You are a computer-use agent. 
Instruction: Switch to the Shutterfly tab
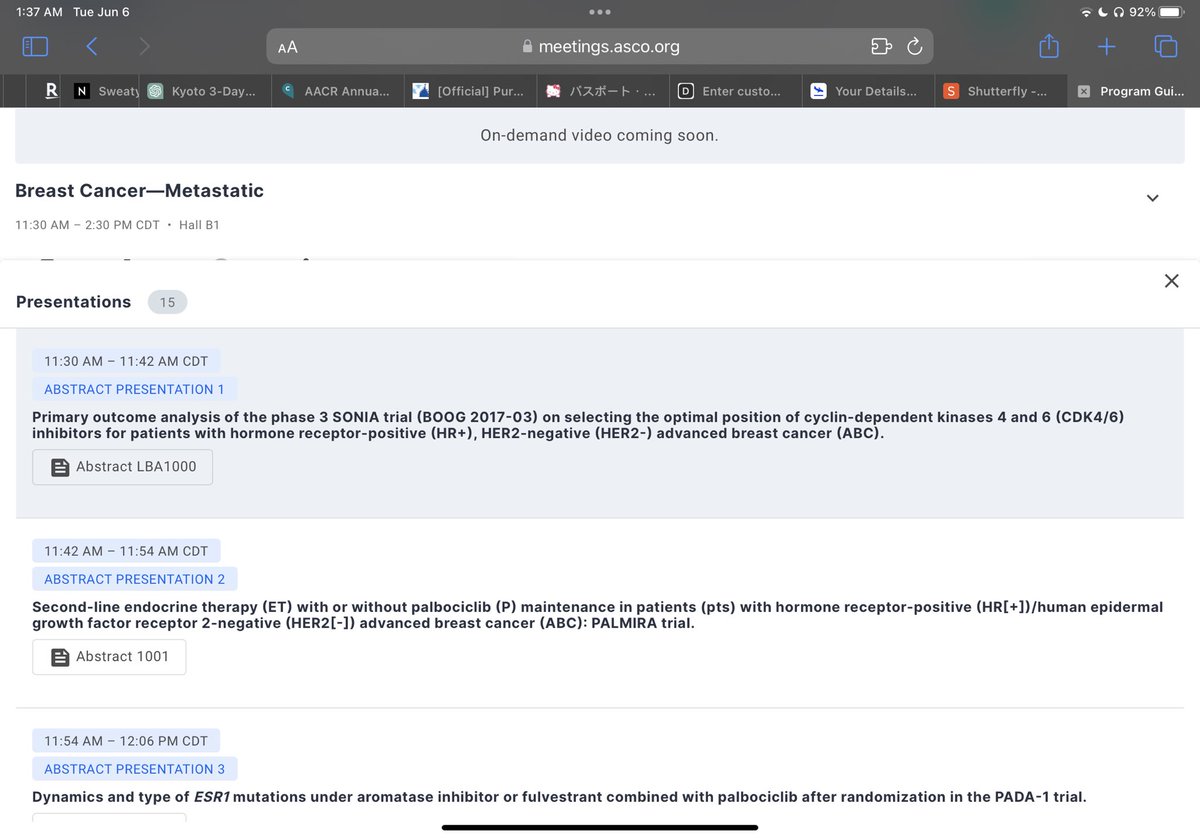1000,91
